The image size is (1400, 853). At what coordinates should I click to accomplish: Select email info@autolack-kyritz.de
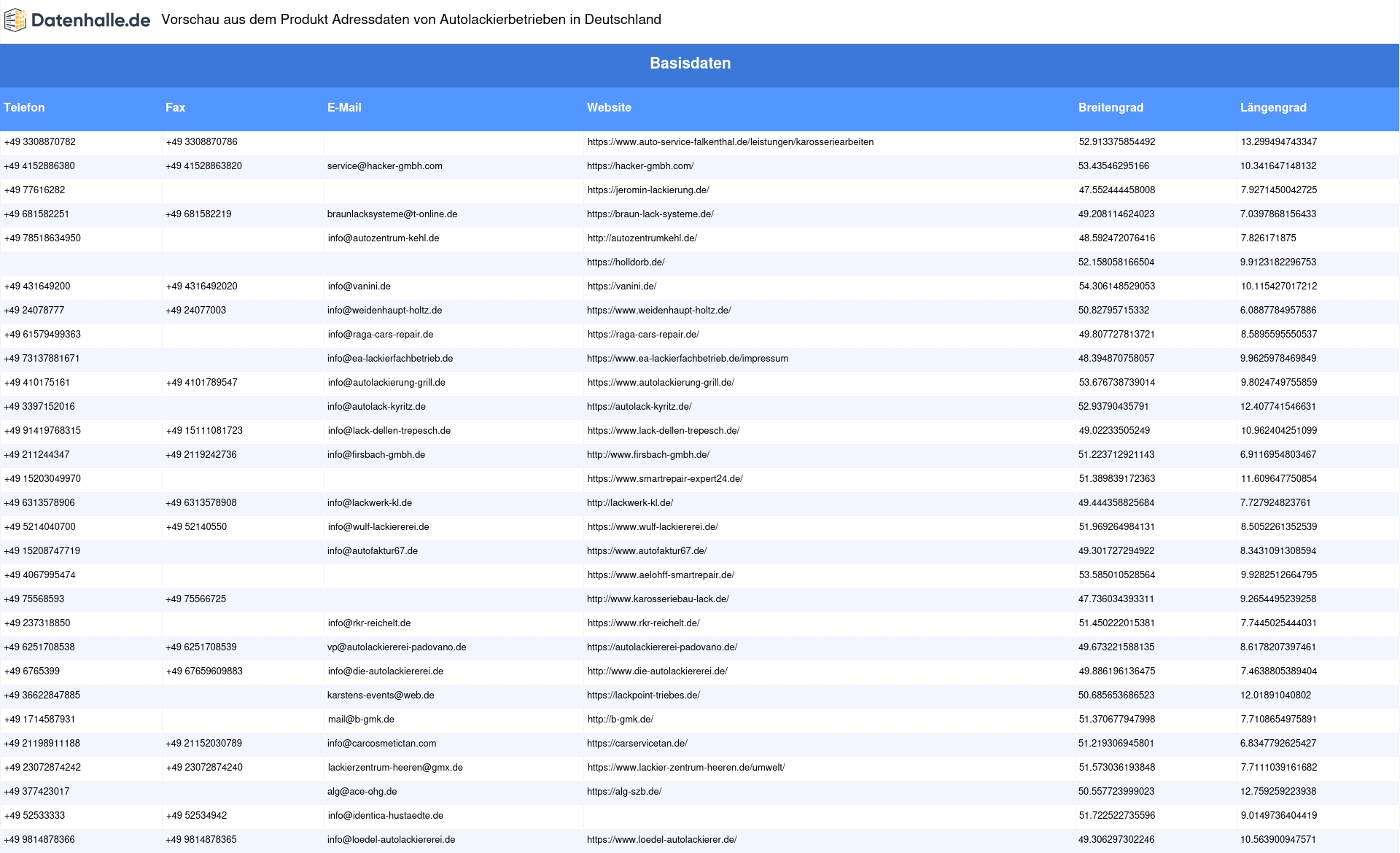tap(376, 407)
